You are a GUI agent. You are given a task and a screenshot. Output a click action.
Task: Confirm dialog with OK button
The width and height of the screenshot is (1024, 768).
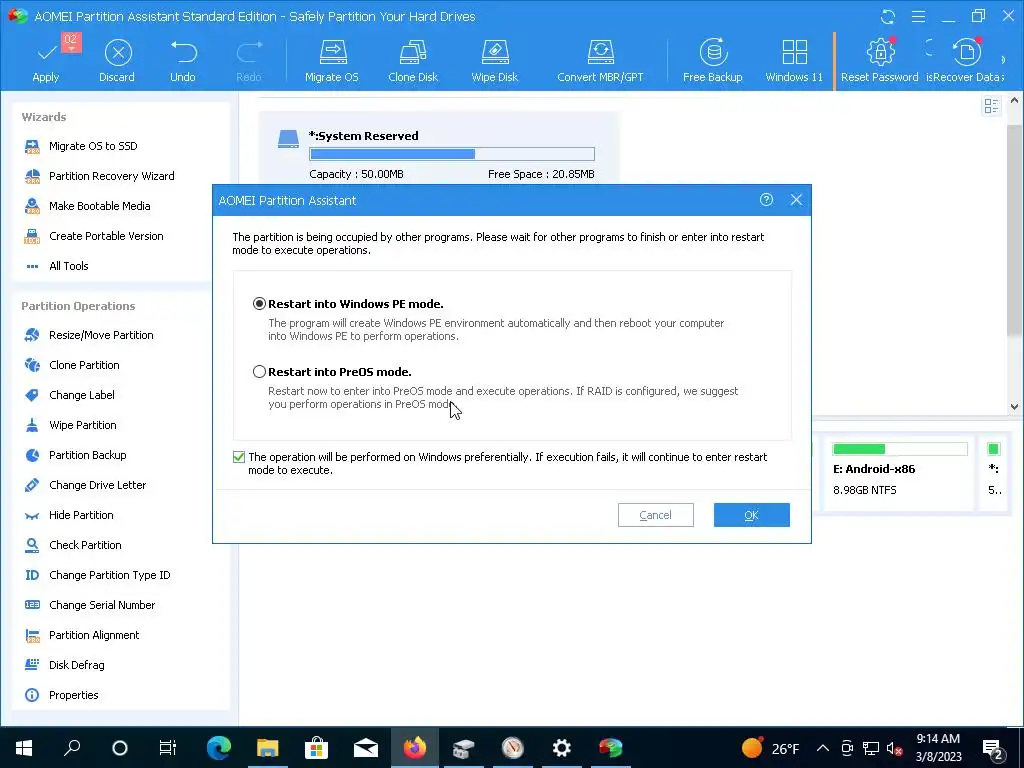(752, 515)
